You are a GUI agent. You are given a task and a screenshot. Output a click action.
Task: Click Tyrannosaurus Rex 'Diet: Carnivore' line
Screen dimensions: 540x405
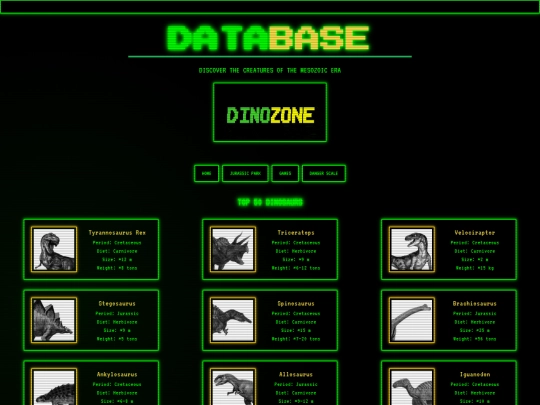pos(117,251)
